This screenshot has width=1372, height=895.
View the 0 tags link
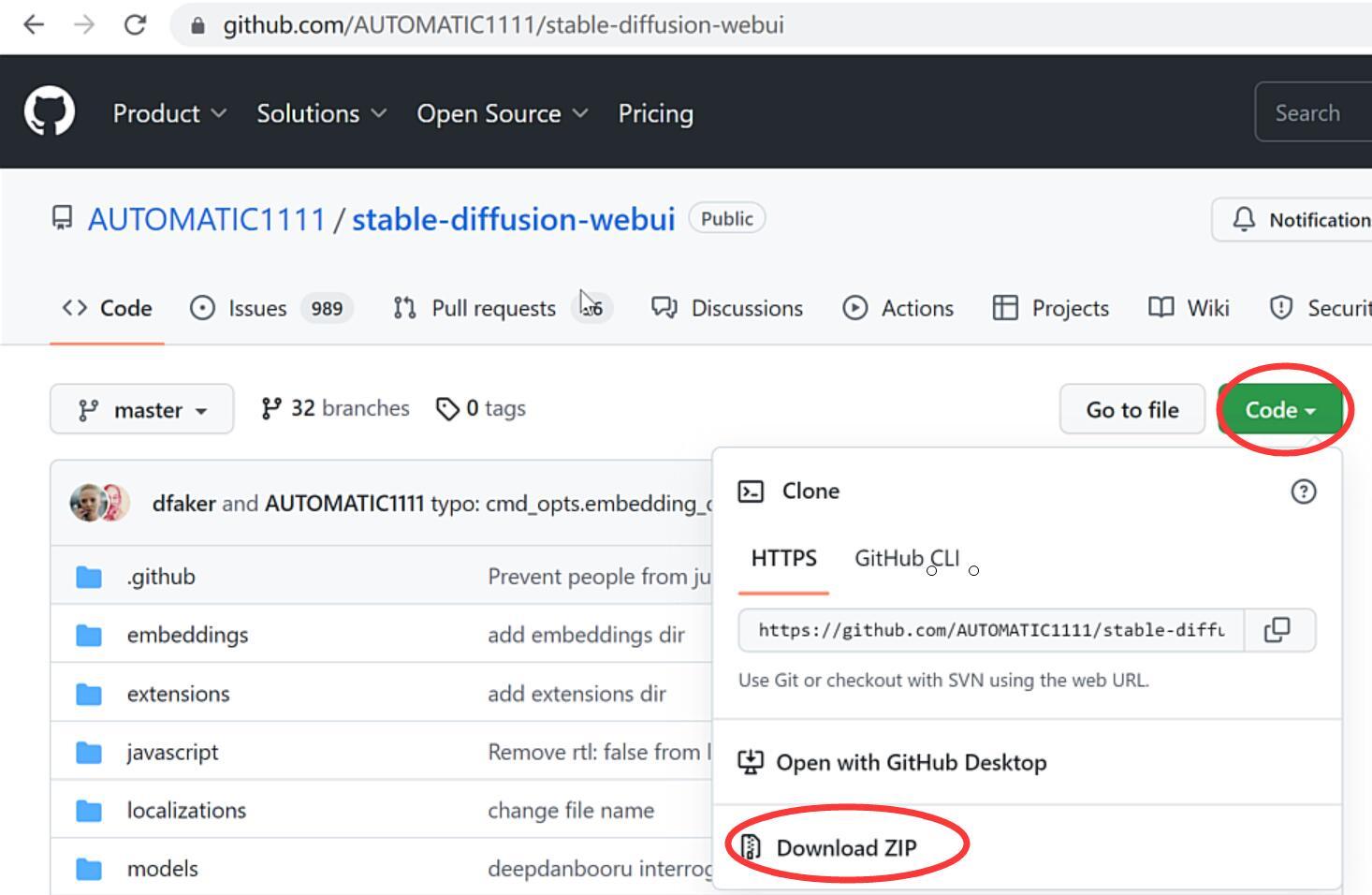pos(481,408)
